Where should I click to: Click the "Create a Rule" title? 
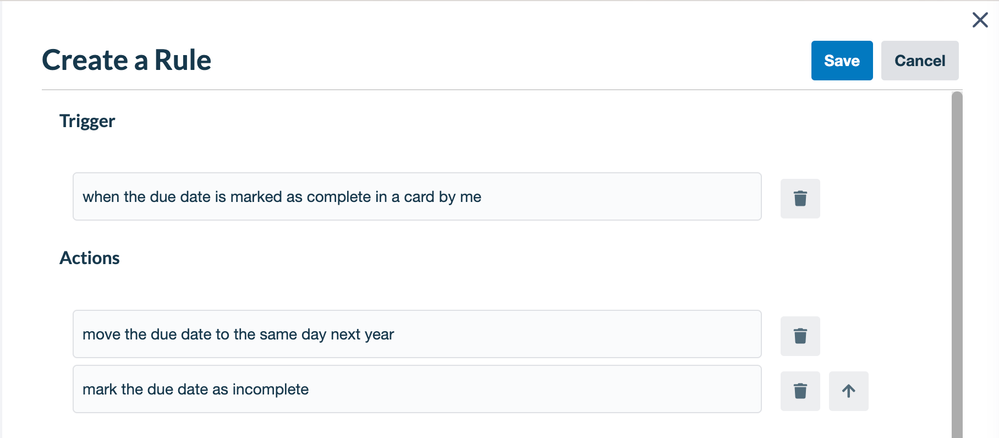pyautogui.click(x=127, y=61)
